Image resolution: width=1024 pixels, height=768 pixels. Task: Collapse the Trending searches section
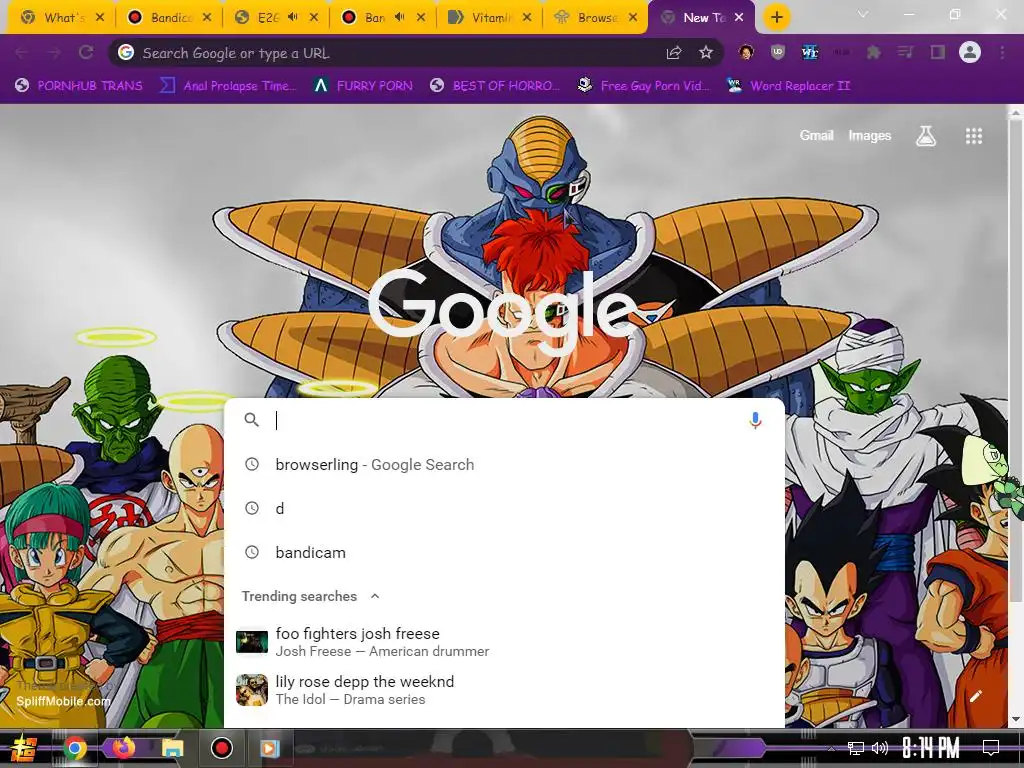click(x=375, y=596)
